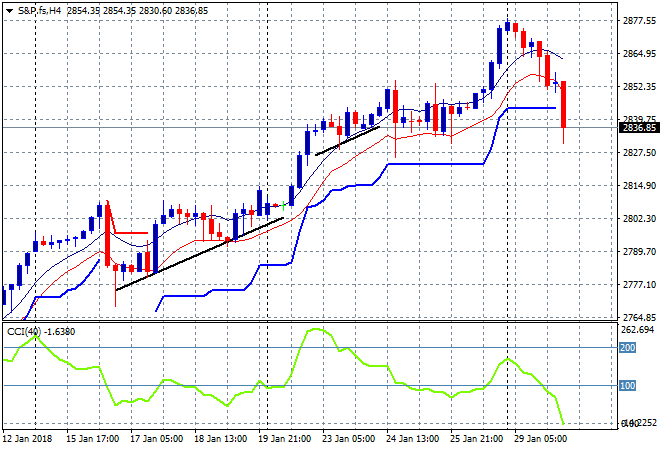
Task: Click the 15 Jan 17:00 time label
Action: click(92, 439)
